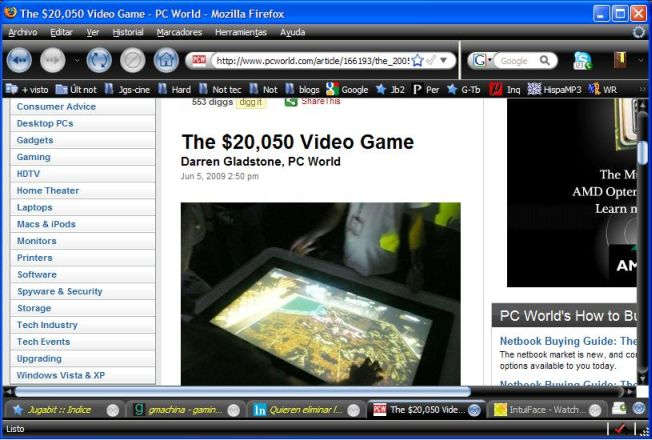Click the Google search input field
The height and width of the screenshot is (440, 652).
point(516,61)
